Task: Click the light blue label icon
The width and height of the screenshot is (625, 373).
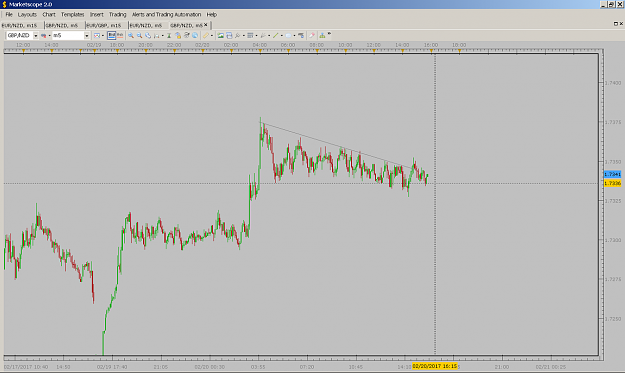Action: click(x=289, y=35)
